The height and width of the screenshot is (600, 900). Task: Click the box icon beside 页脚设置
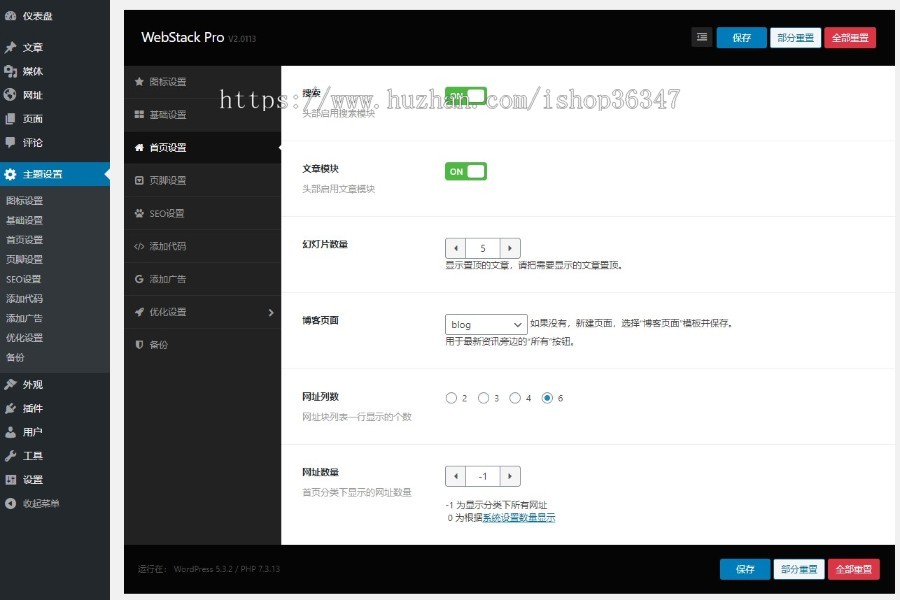tap(139, 180)
